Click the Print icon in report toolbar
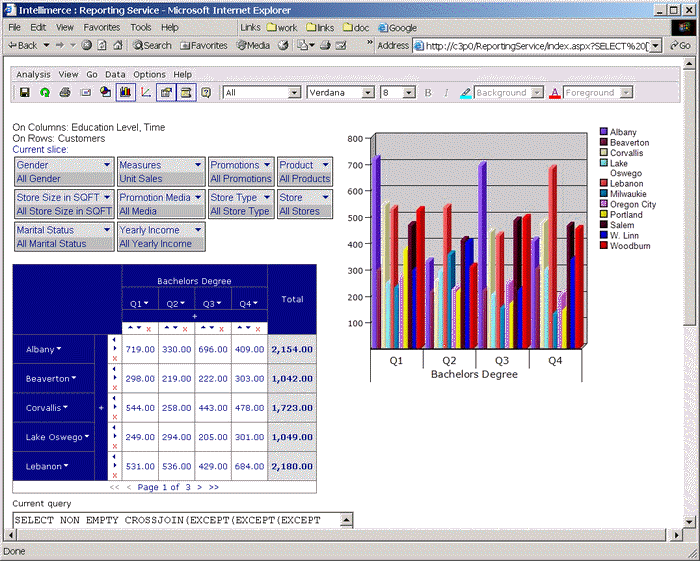 click(x=65, y=92)
